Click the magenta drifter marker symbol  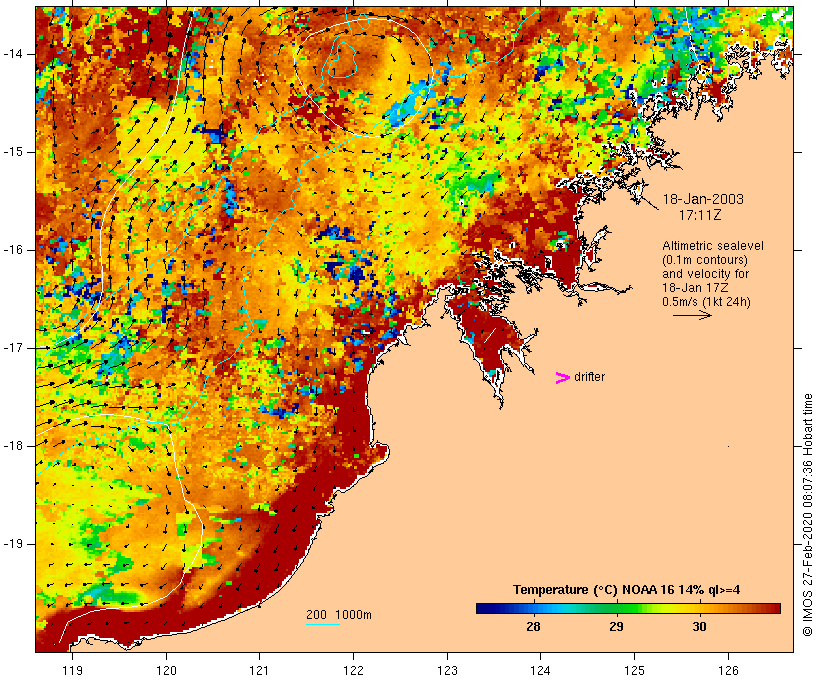[x=562, y=378]
